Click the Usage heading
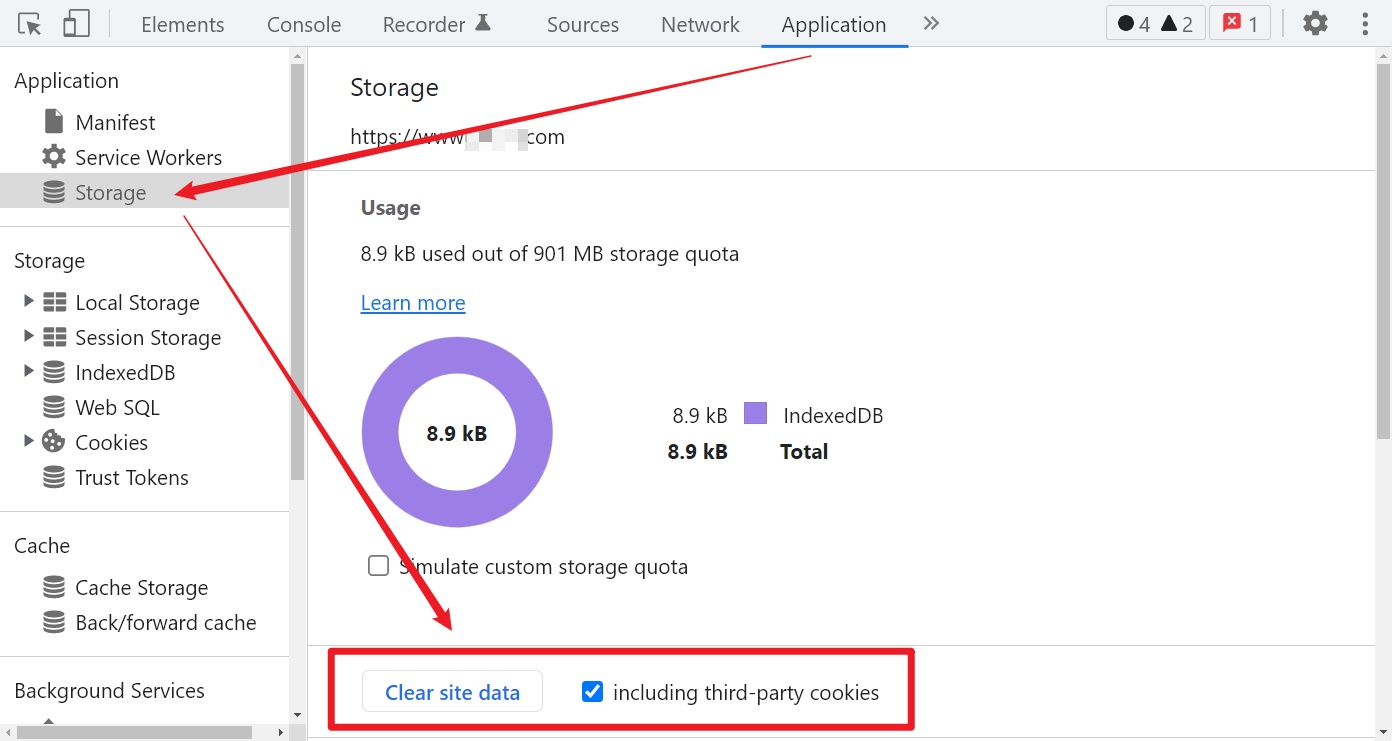 pyautogui.click(x=390, y=207)
